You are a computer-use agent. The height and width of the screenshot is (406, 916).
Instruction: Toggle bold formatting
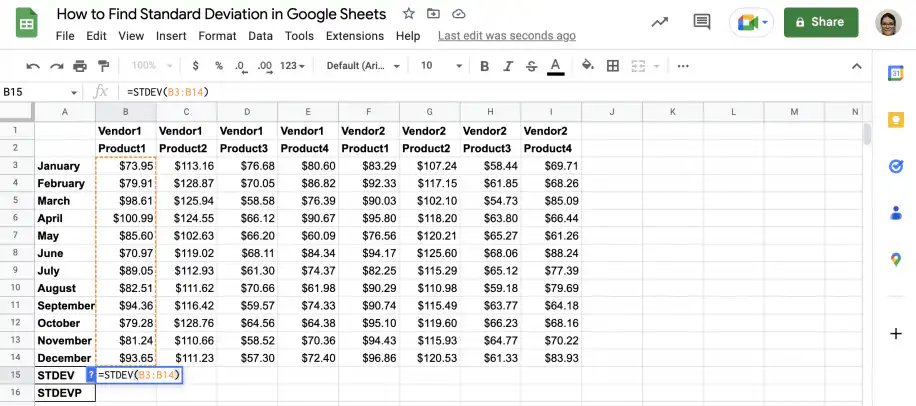coord(484,66)
